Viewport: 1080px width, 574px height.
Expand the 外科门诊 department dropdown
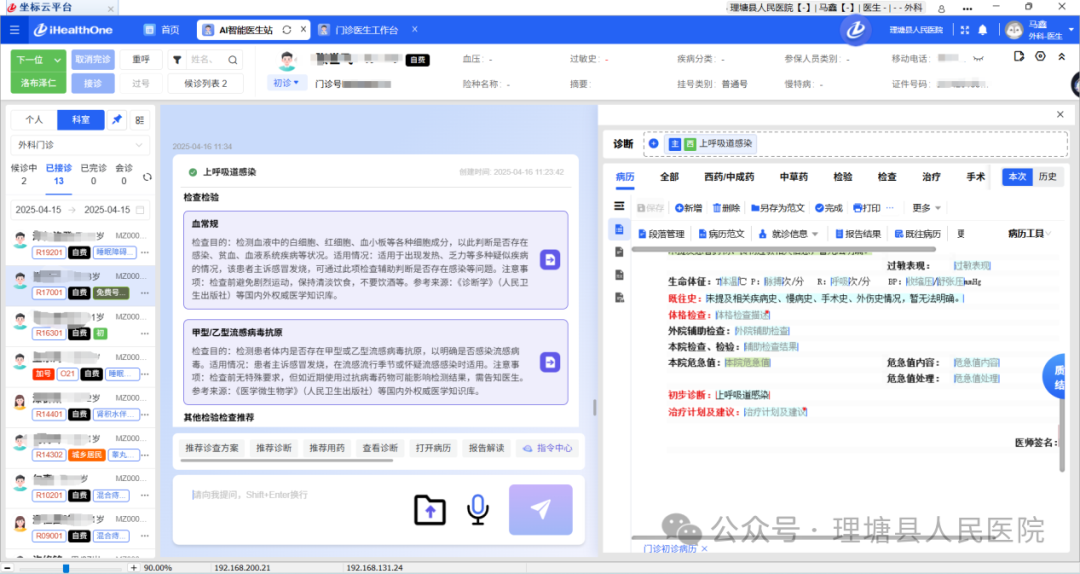coord(78,146)
